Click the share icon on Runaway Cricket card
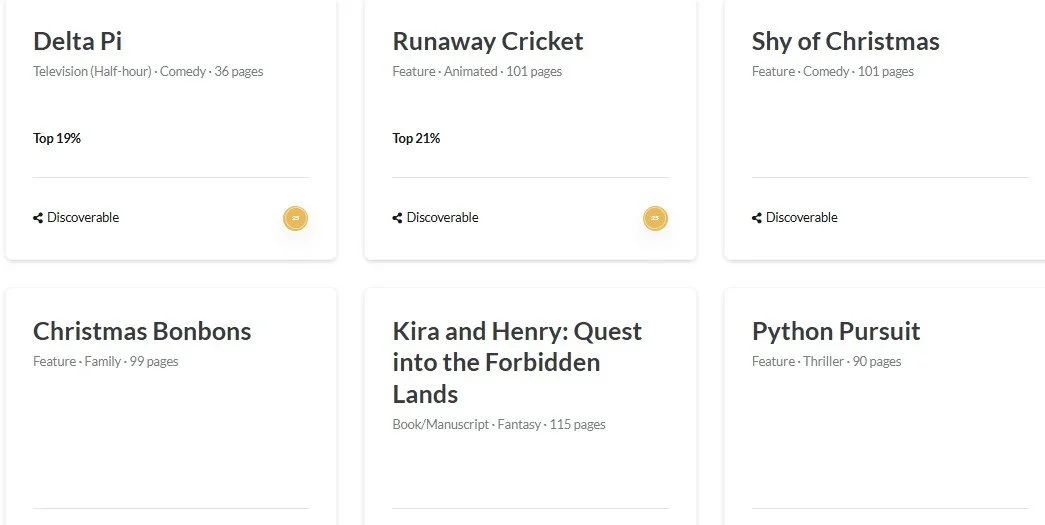The image size is (1045, 525). (x=397, y=218)
